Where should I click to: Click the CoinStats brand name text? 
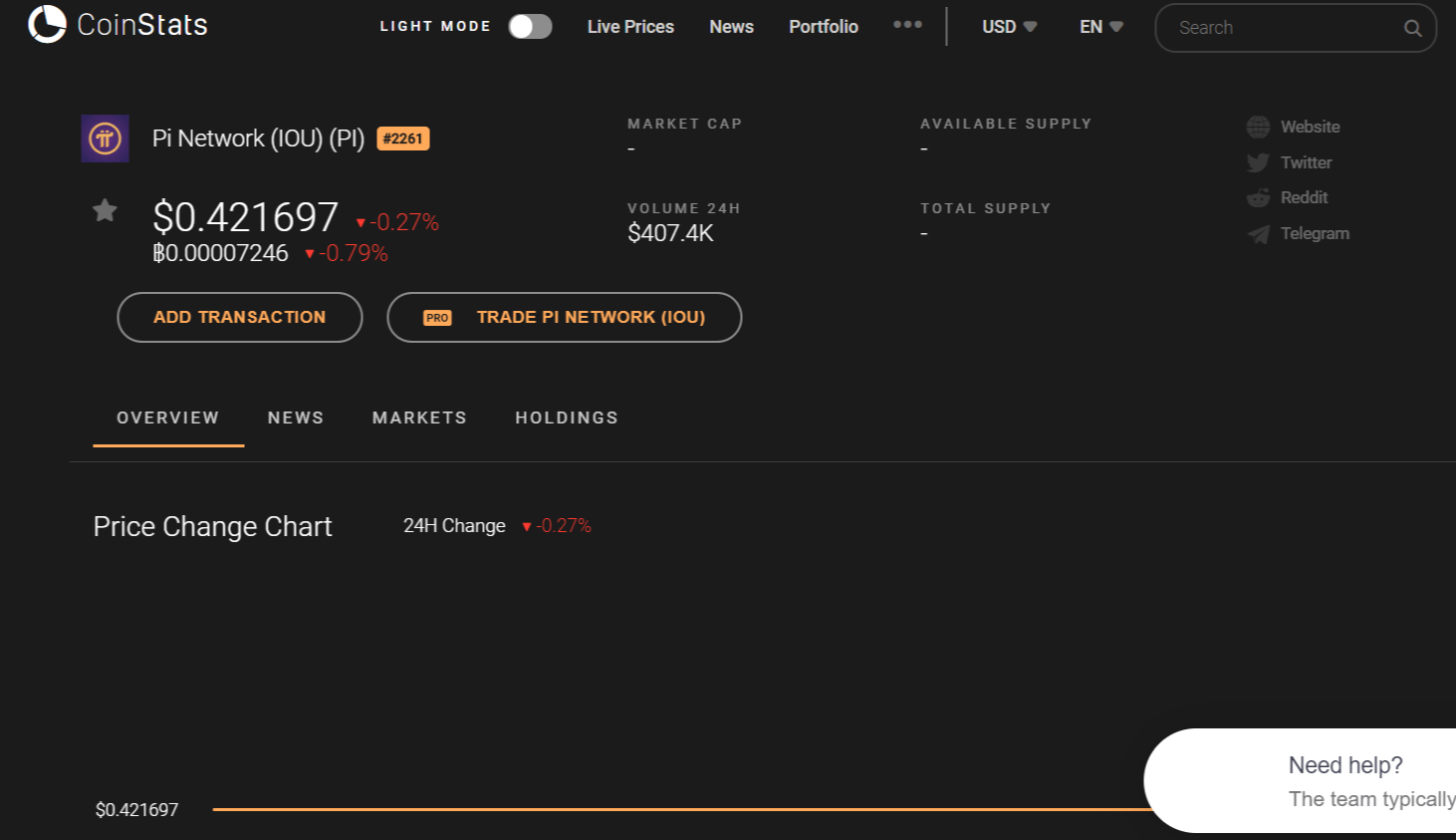click(142, 24)
